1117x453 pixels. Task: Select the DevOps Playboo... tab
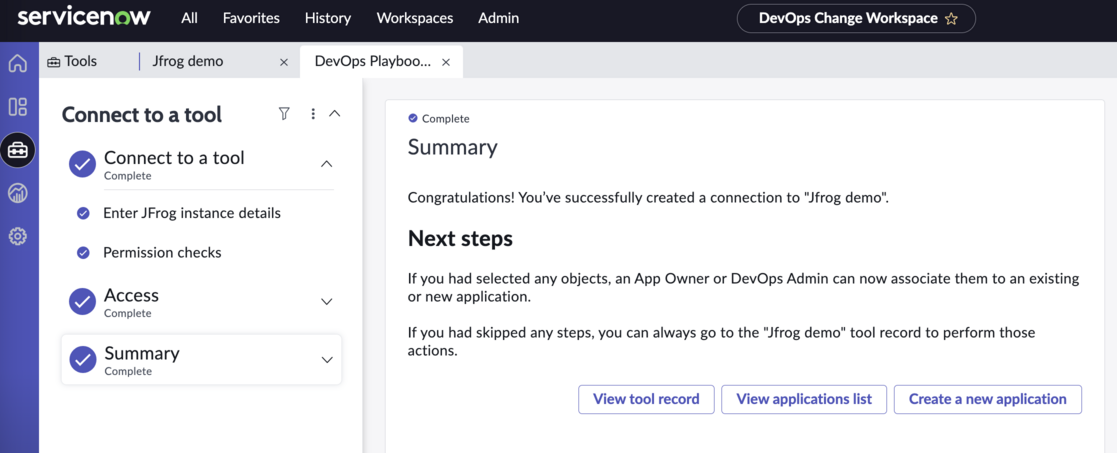click(373, 61)
